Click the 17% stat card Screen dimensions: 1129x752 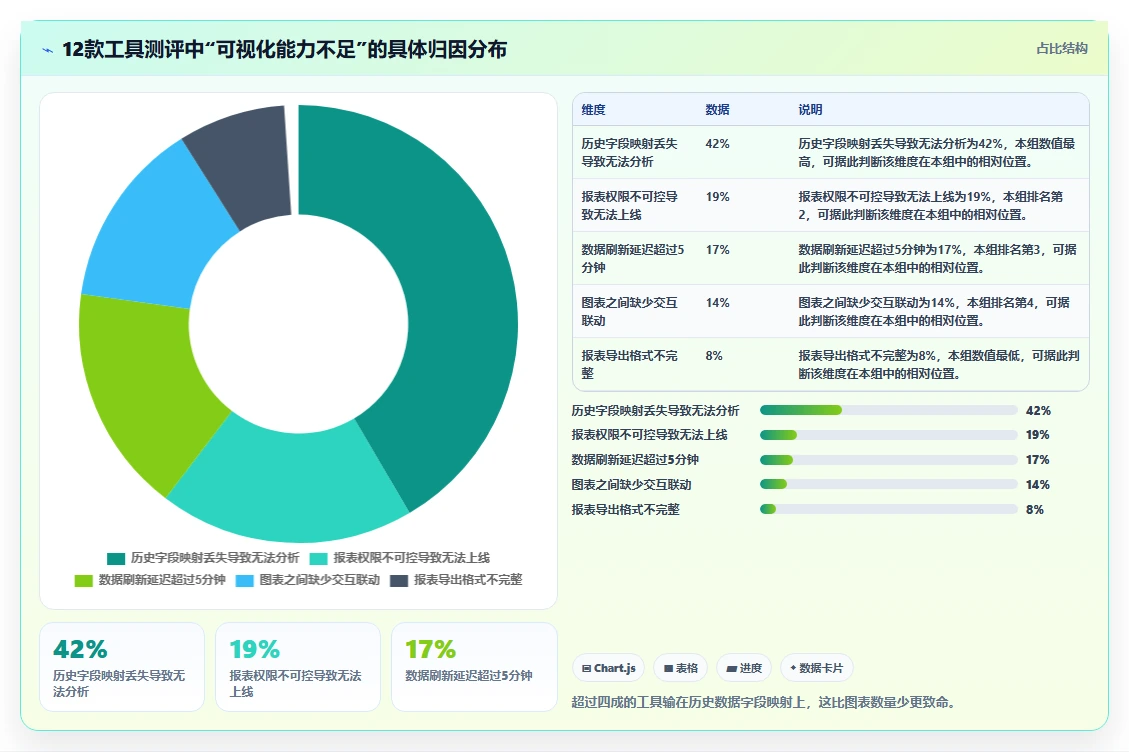point(474,667)
